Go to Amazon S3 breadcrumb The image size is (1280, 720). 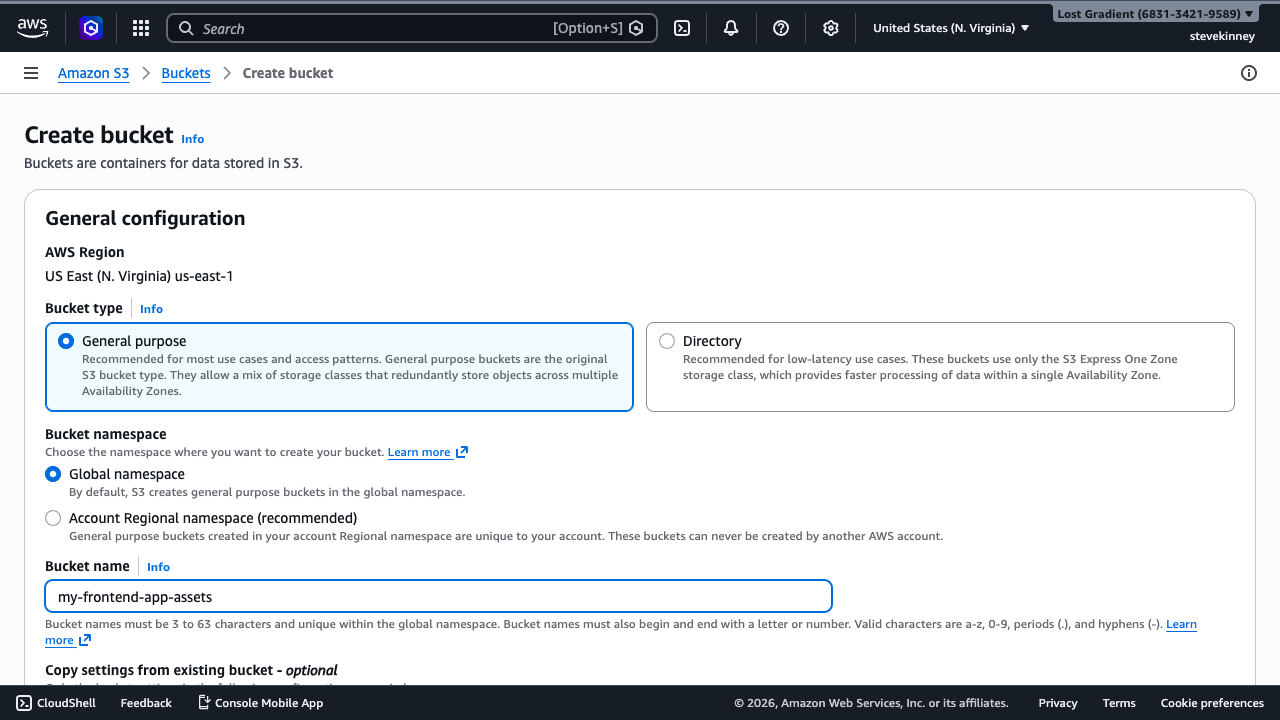tap(93, 73)
